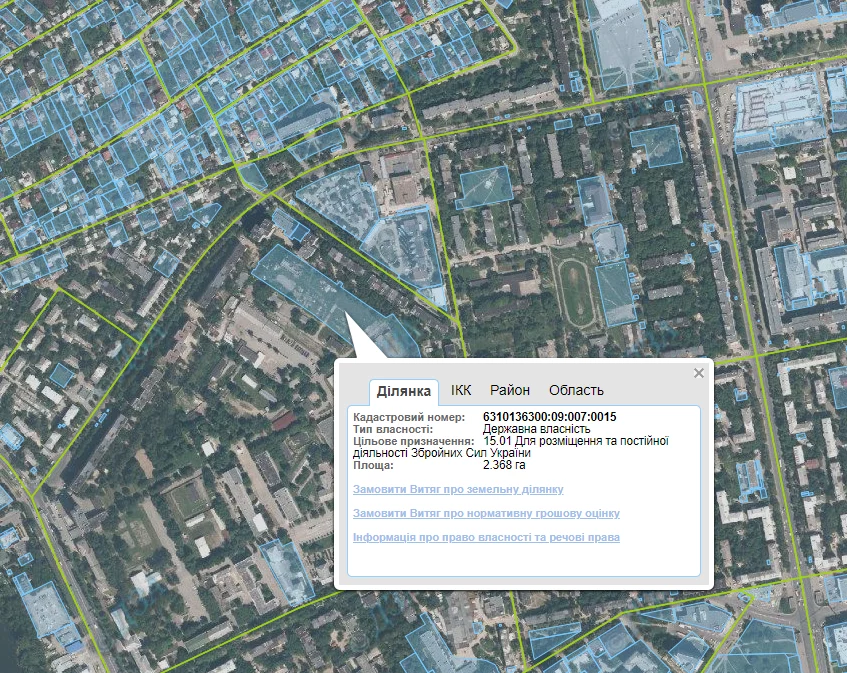This screenshot has width=847, height=673.
Task: Click link Замовити Витяг про земельну ділянку
Action: pos(458,489)
